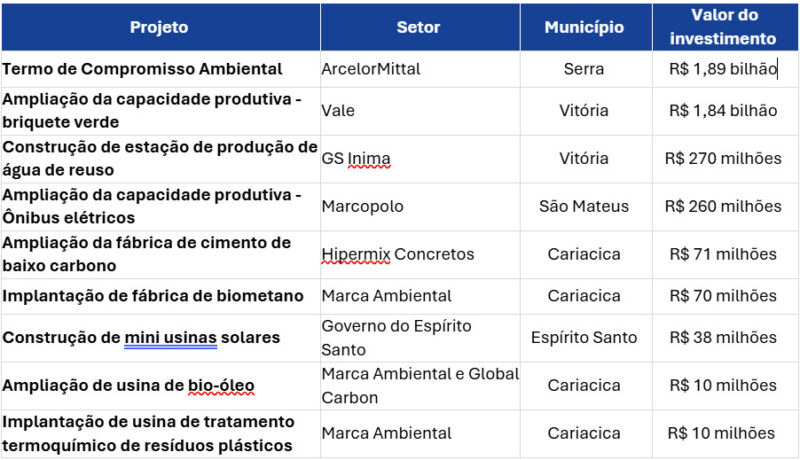Click the Projeto column header
Screen dimensions: 800x460
159,27
